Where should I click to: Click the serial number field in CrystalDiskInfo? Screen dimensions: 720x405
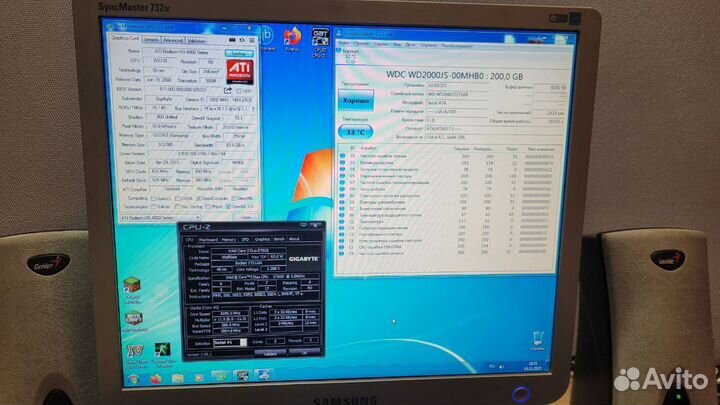tap(457, 94)
